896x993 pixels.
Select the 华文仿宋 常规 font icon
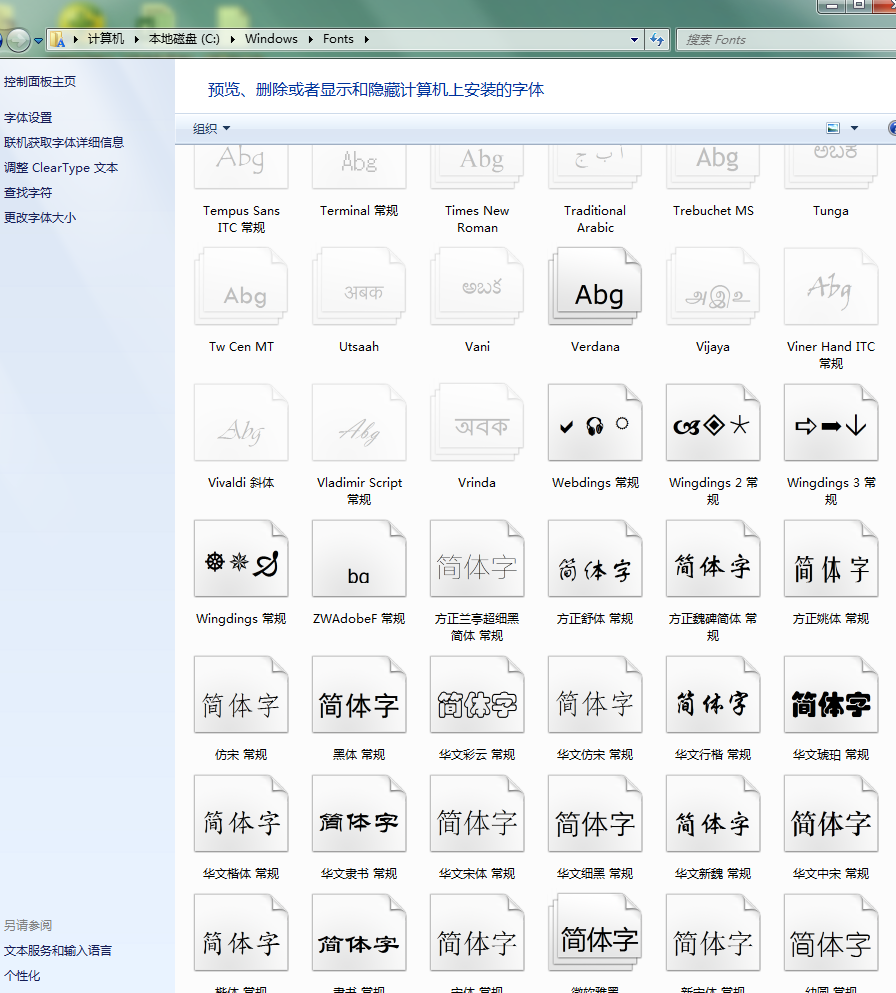[x=595, y=695]
